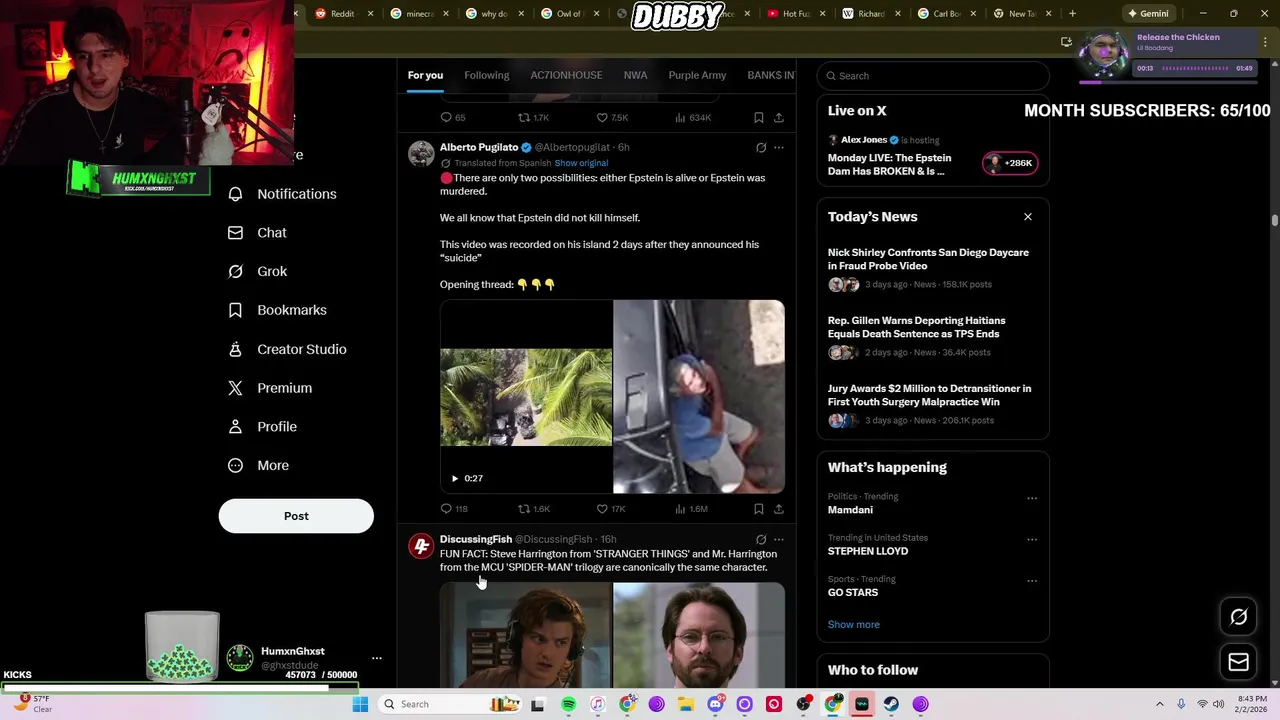Image resolution: width=1280 pixels, height=720 pixels.
Task: Close the Today's News panel
Action: pyautogui.click(x=1027, y=217)
